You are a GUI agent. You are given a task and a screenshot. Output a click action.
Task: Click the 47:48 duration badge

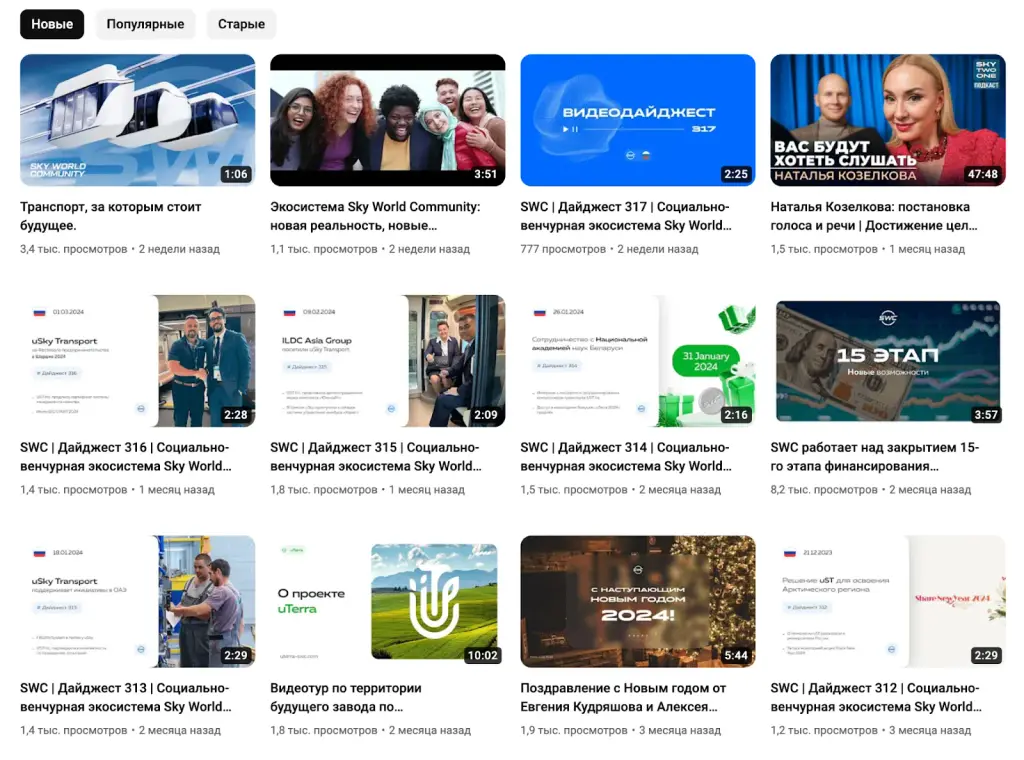pos(983,174)
